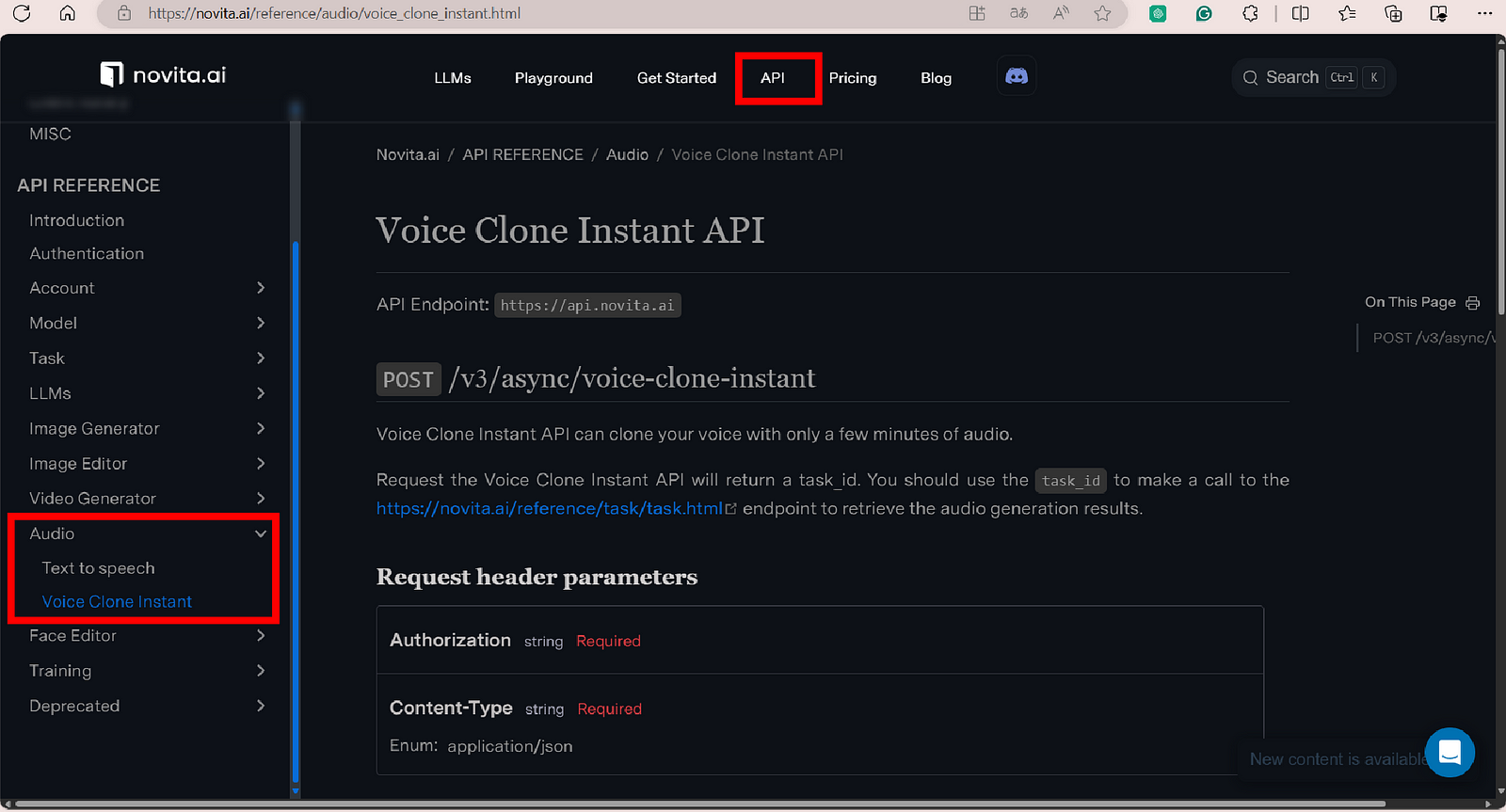Expand the Account section chevron
Image resolution: width=1506 pixels, height=812 pixels.
point(261,288)
